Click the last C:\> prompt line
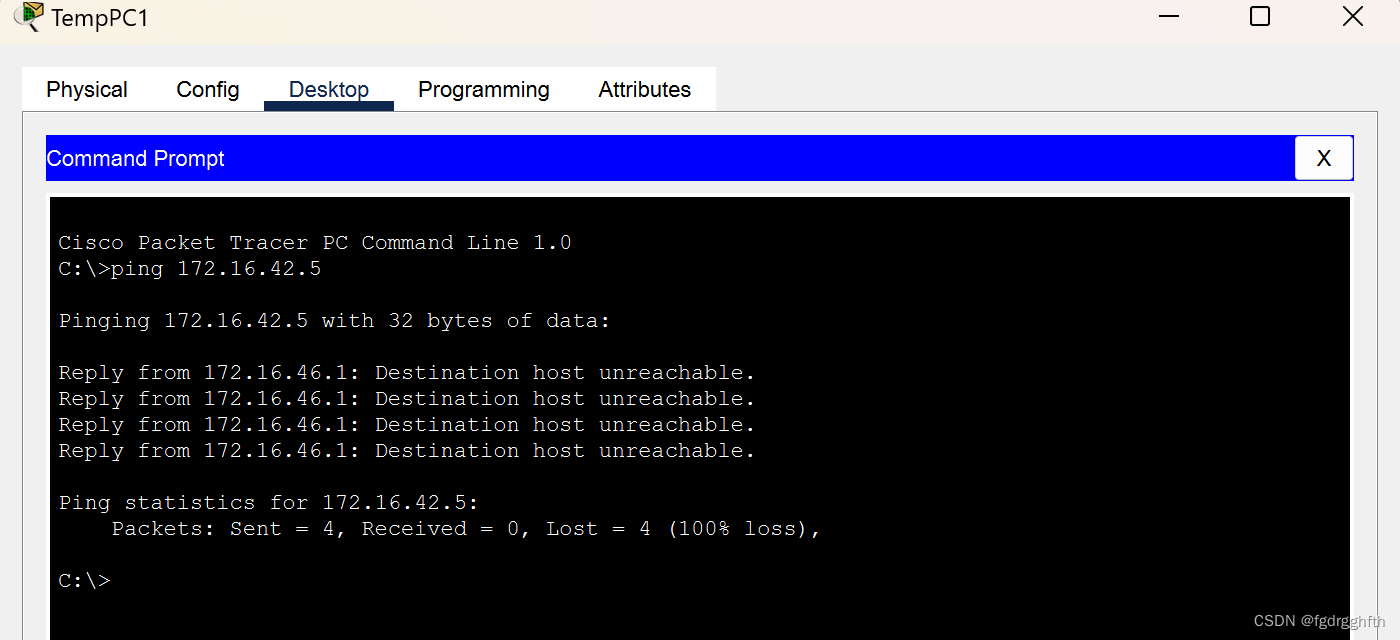Image resolution: width=1400 pixels, height=640 pixels. click(x=85, y=580)
